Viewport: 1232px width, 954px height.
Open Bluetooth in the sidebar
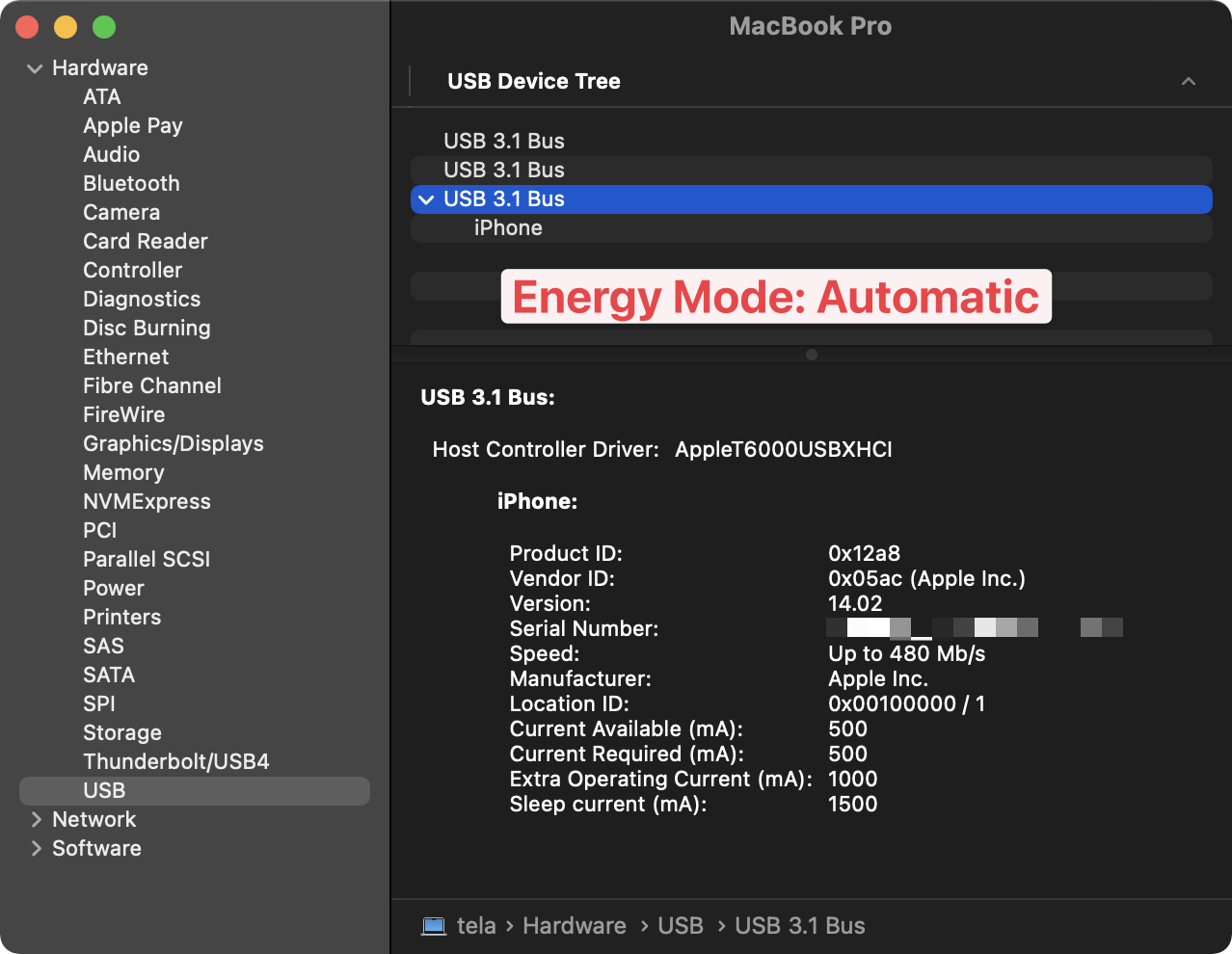[131, 184]
